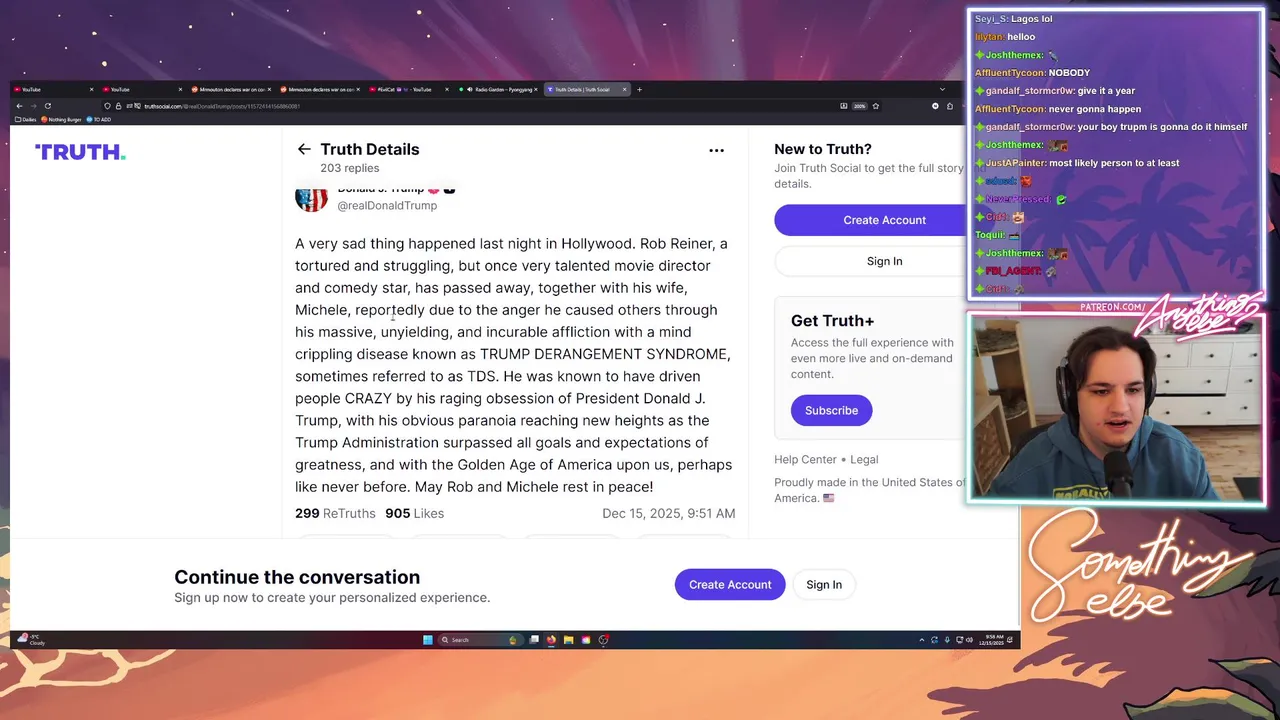Click the browser forward arrow

click(33, 106)
